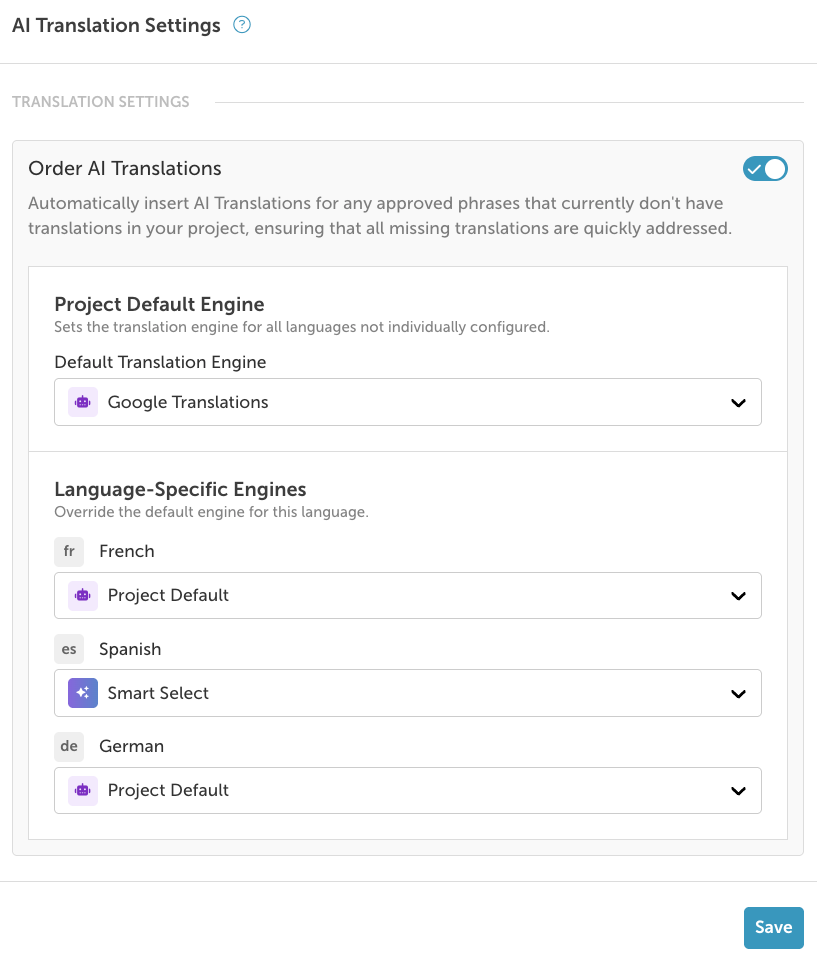
Task: Expand the German engine dropdown chevron
Action: click(738, 791)
